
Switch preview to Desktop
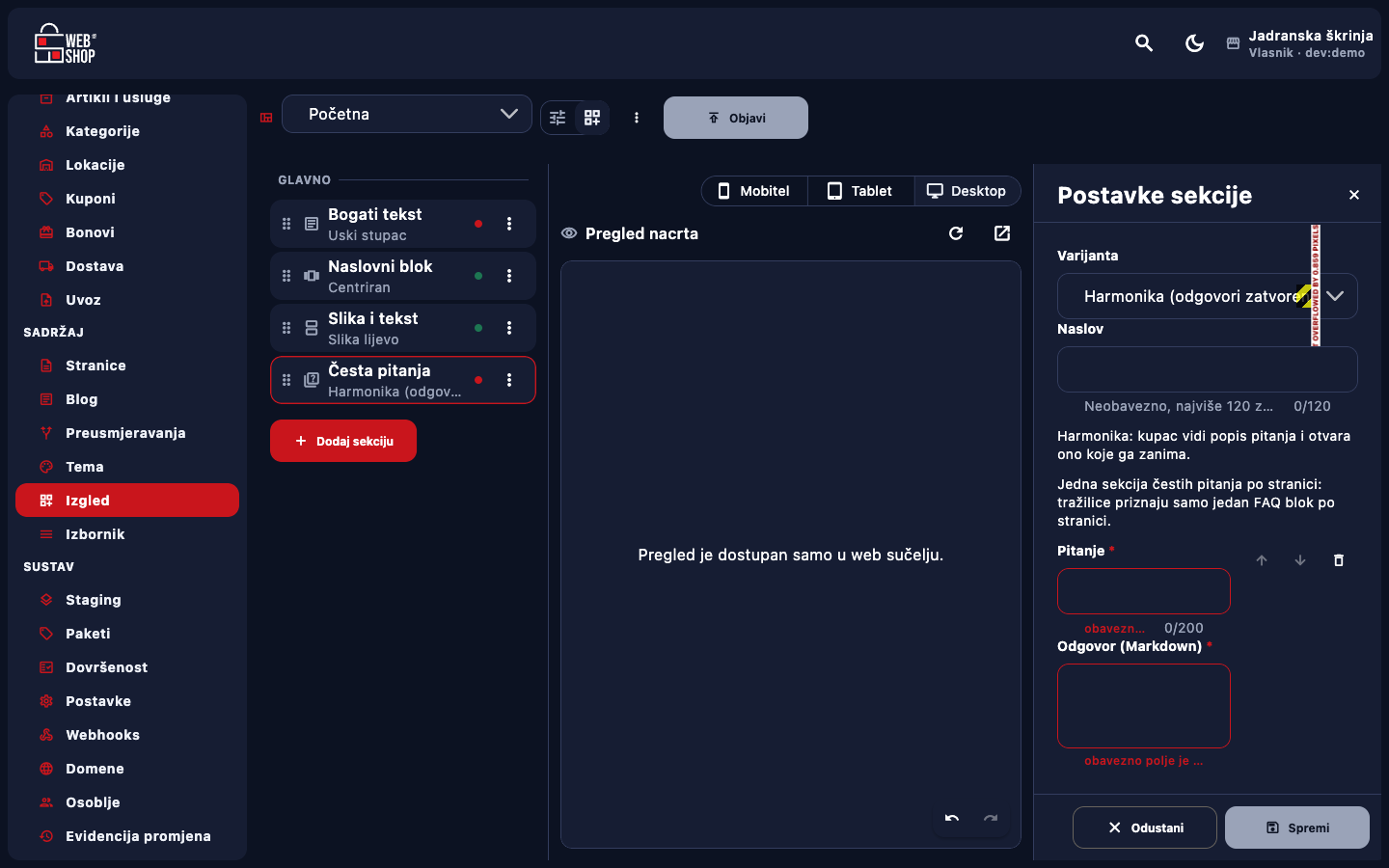point(967,191)
